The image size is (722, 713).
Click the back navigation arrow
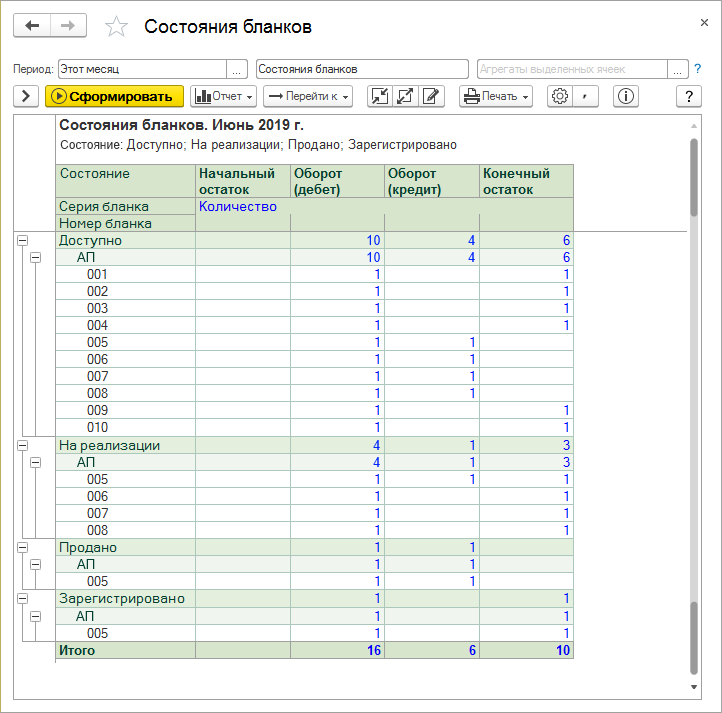(x=32, y=26)
